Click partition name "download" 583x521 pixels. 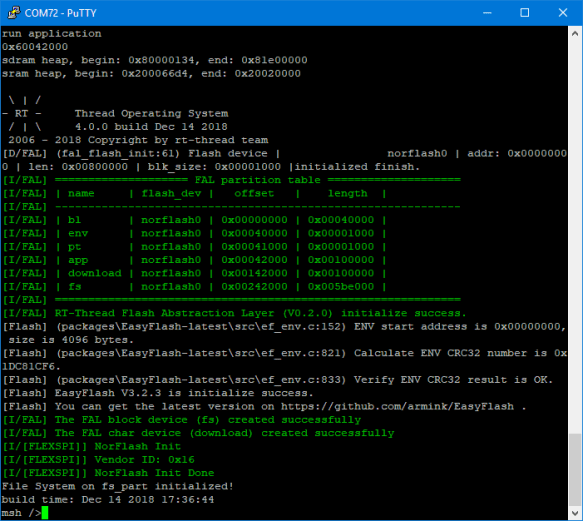pyautogui.click(x=94, y=273)
